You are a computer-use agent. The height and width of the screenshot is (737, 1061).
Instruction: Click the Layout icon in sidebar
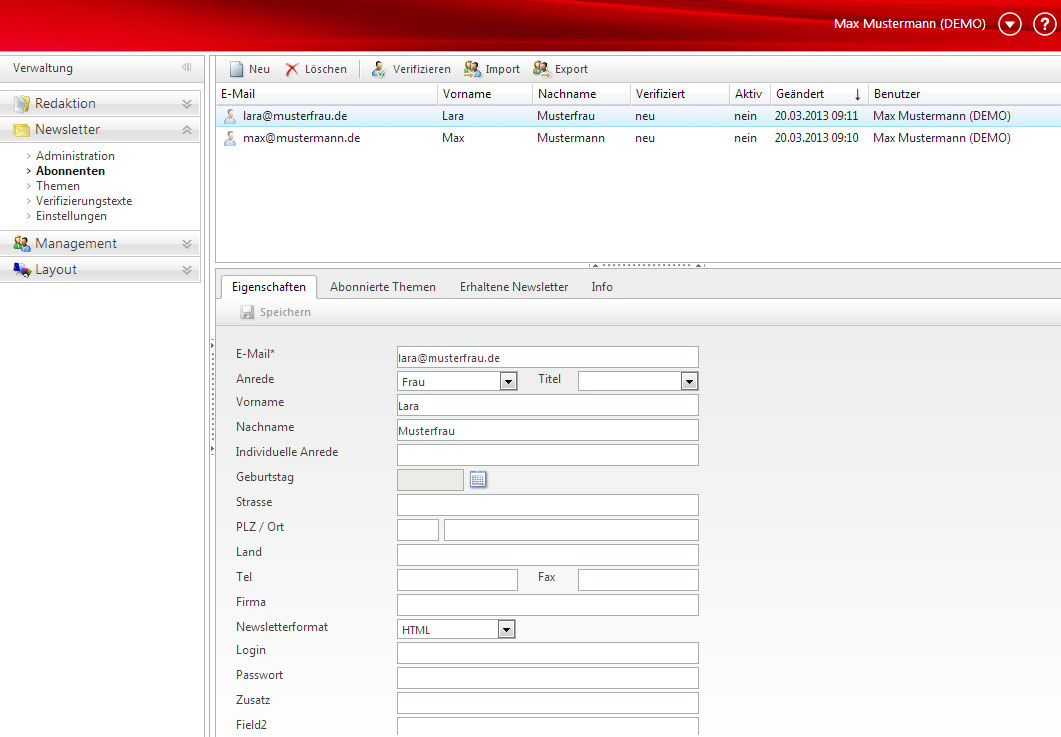(22, 270)
